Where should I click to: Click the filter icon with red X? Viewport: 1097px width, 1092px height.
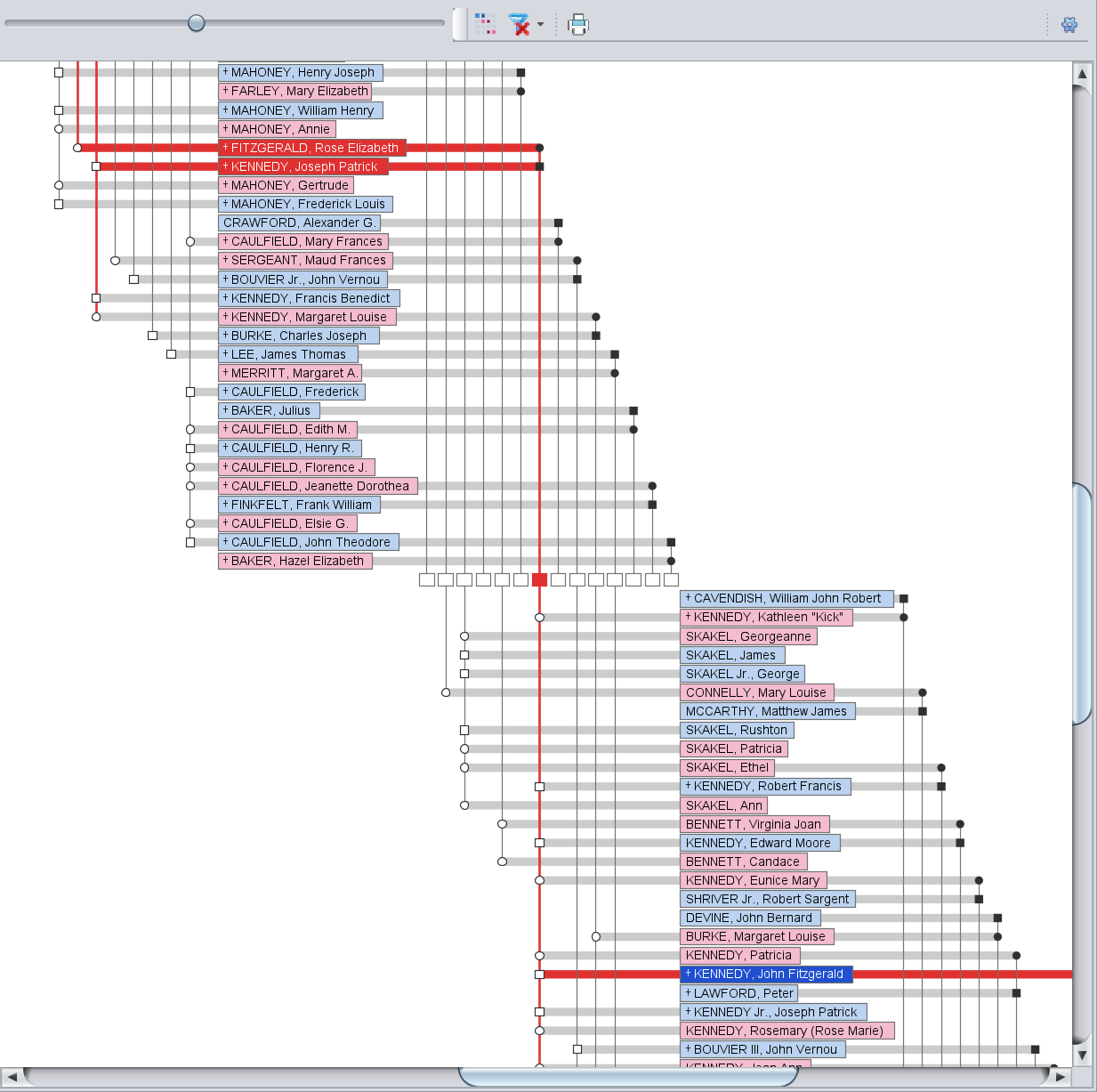click(x=520, y=24)
